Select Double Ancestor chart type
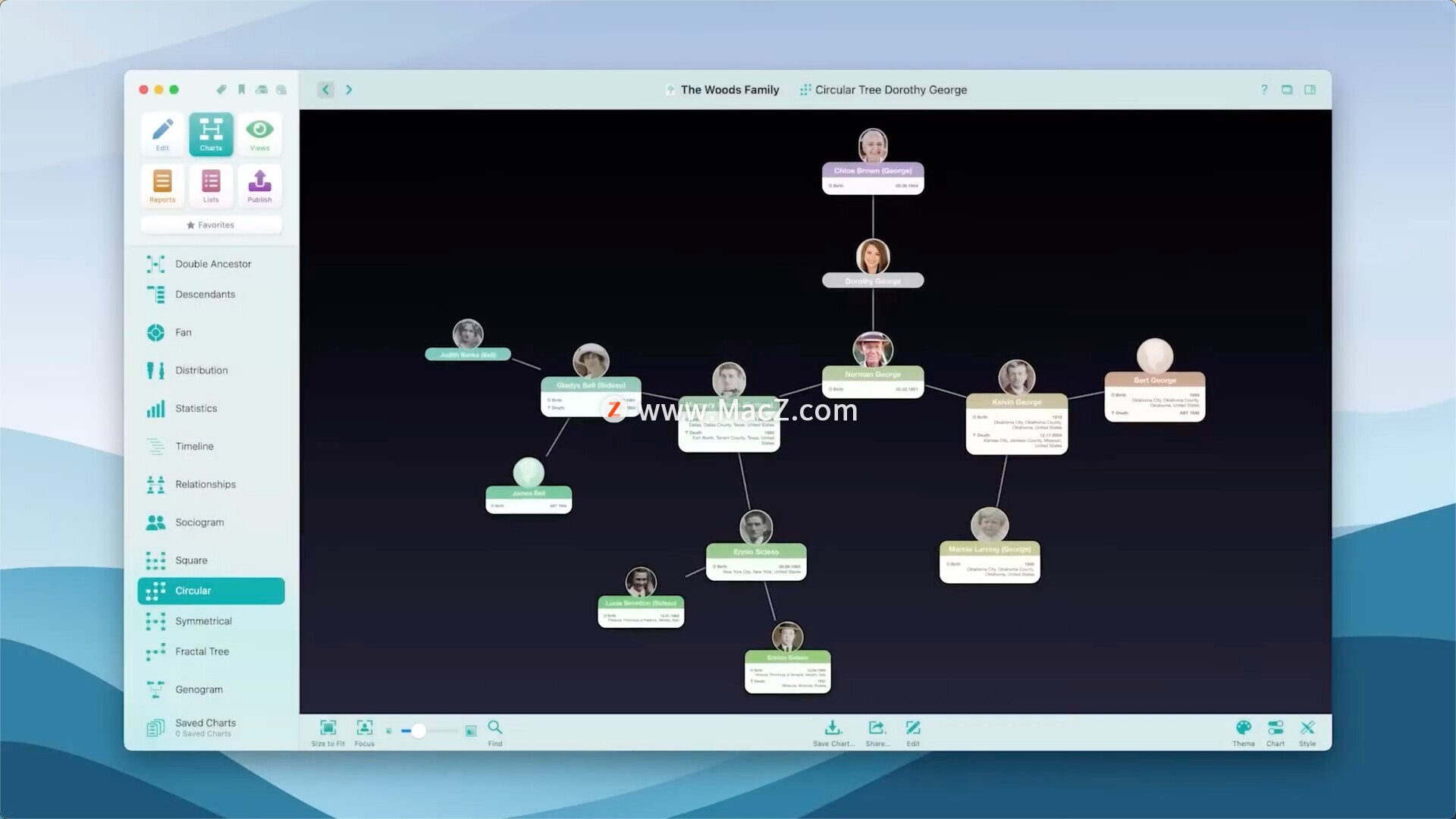Viewport: 1456px width, 819px height. coord(211,264)
